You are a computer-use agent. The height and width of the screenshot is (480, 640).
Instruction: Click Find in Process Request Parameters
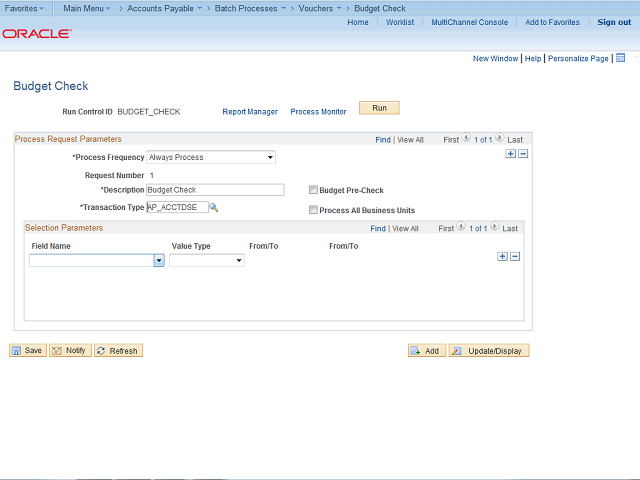pos(383,140)
